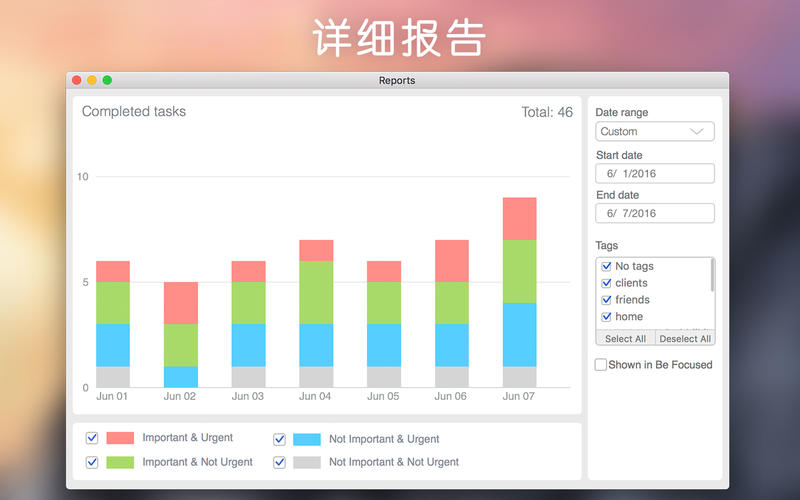The width and height of the screenshot is (800, 500).
Task: Uncheck the clients tag
Action: coord(606,283)
